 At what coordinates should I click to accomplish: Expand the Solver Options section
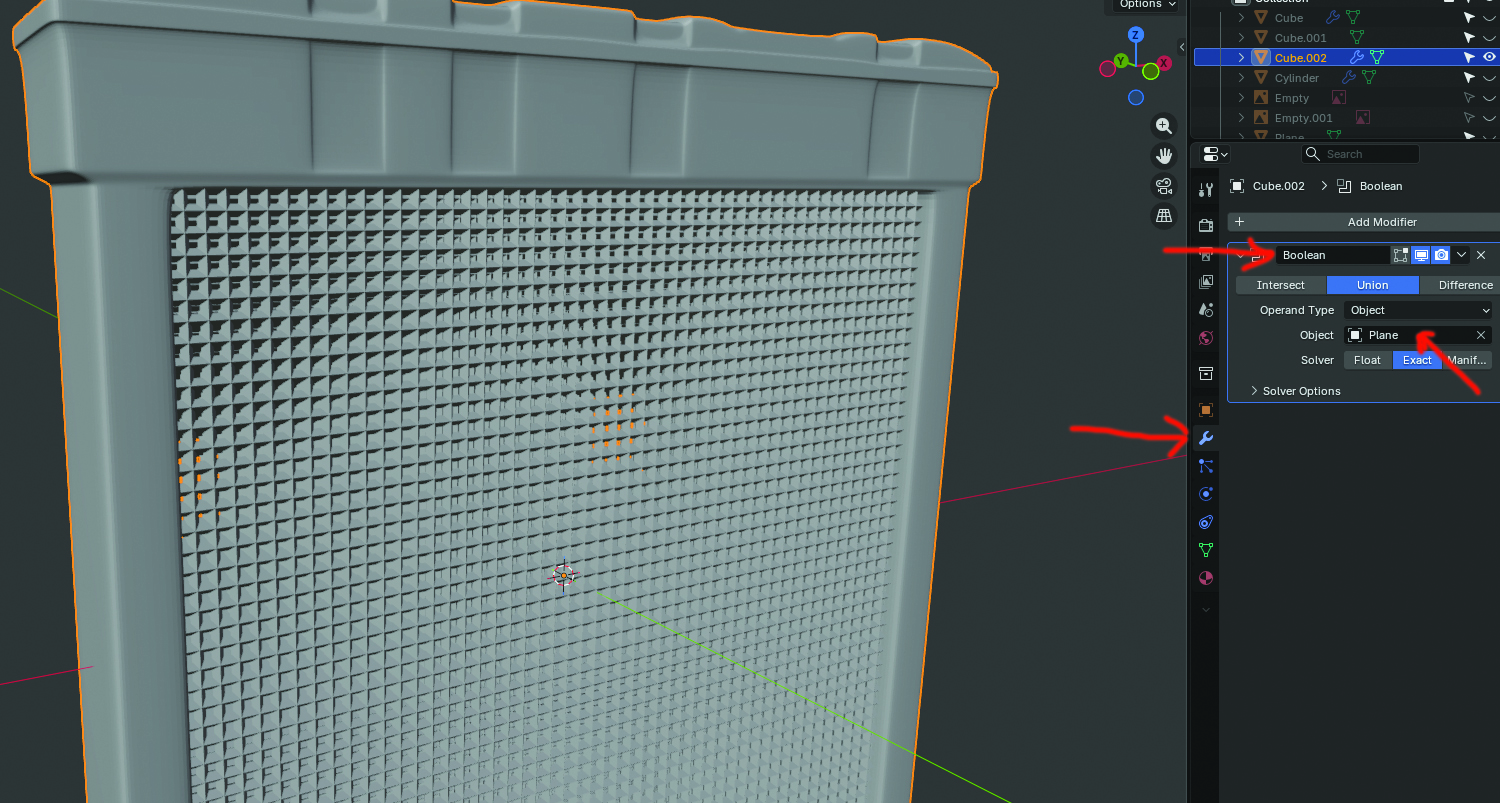1295,391
